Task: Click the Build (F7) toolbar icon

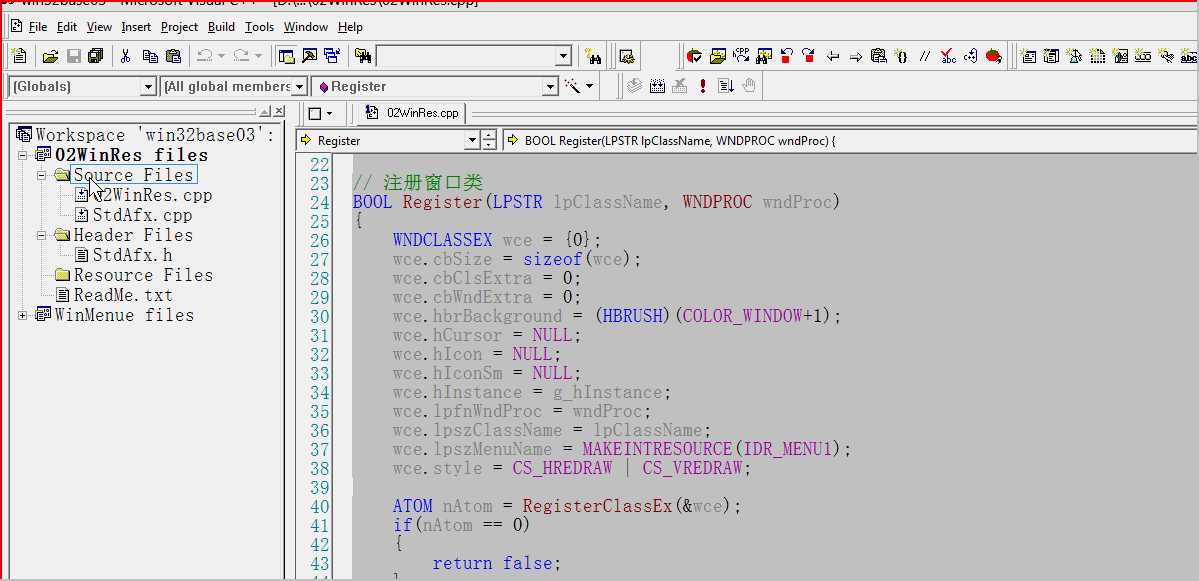Action: (x=657, y=86)
